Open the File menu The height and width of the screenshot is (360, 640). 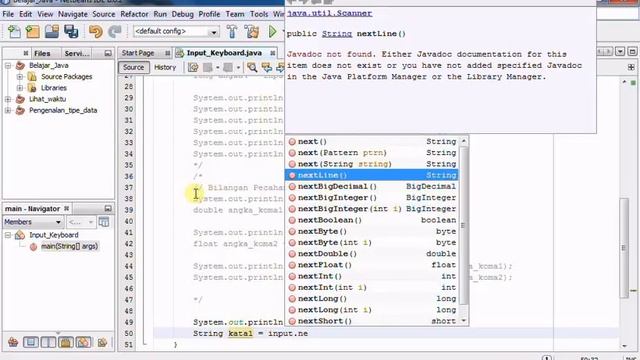tap(8, 14)
